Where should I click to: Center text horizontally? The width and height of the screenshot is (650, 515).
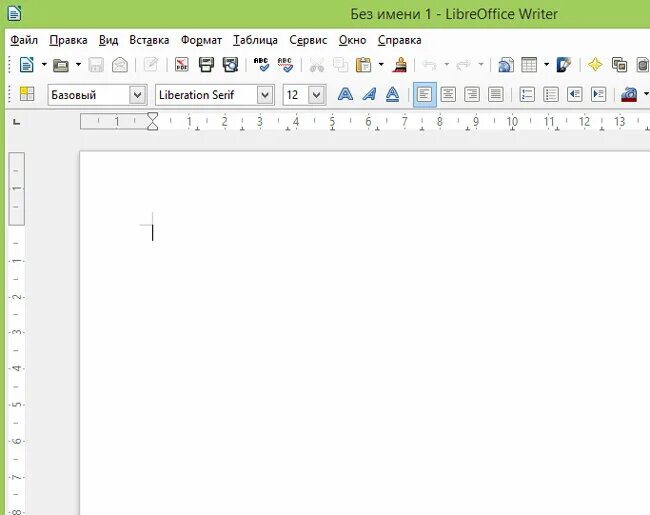pyautogui.click(x=448, y=95)
